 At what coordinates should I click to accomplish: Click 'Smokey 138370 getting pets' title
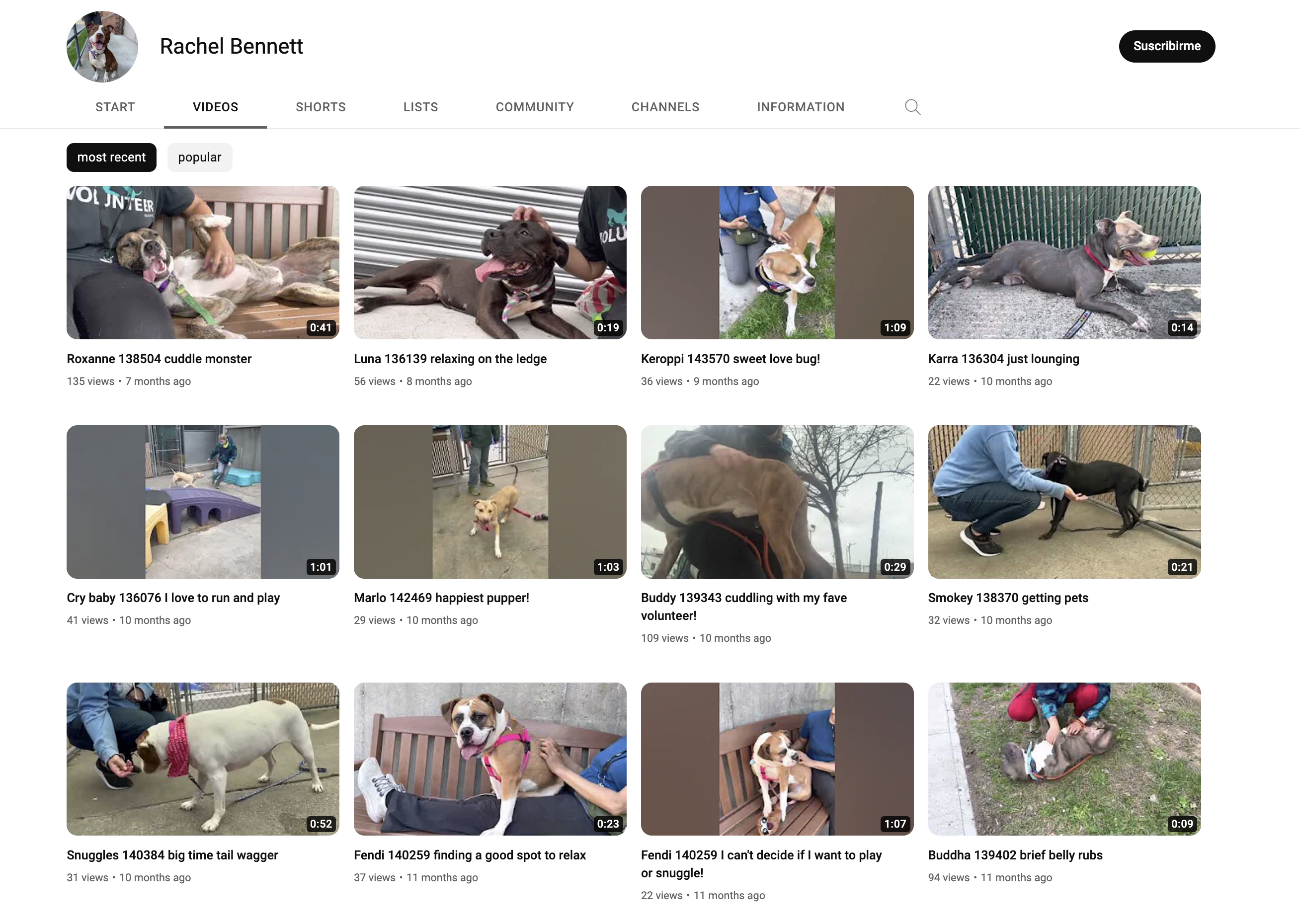(1008, 598)
